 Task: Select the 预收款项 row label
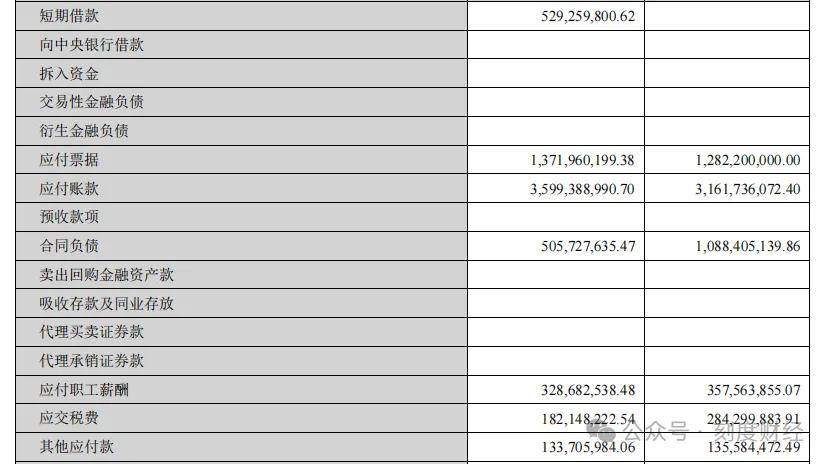[x=69, y=217]
